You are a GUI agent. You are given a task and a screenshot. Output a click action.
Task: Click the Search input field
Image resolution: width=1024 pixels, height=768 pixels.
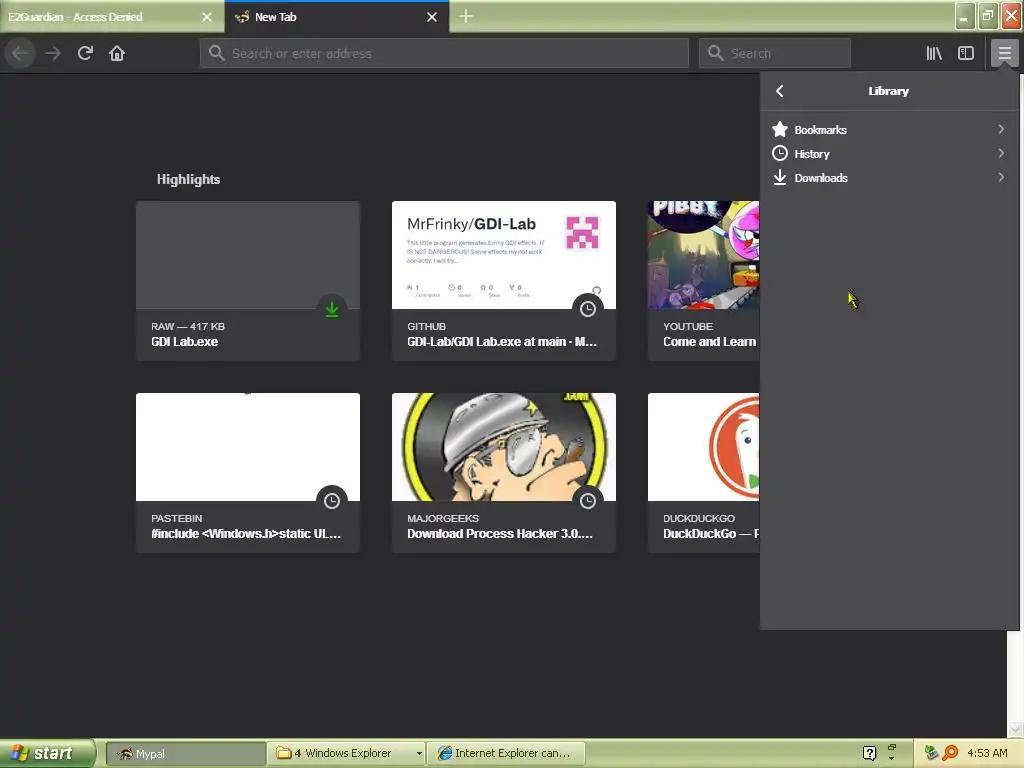775,53
